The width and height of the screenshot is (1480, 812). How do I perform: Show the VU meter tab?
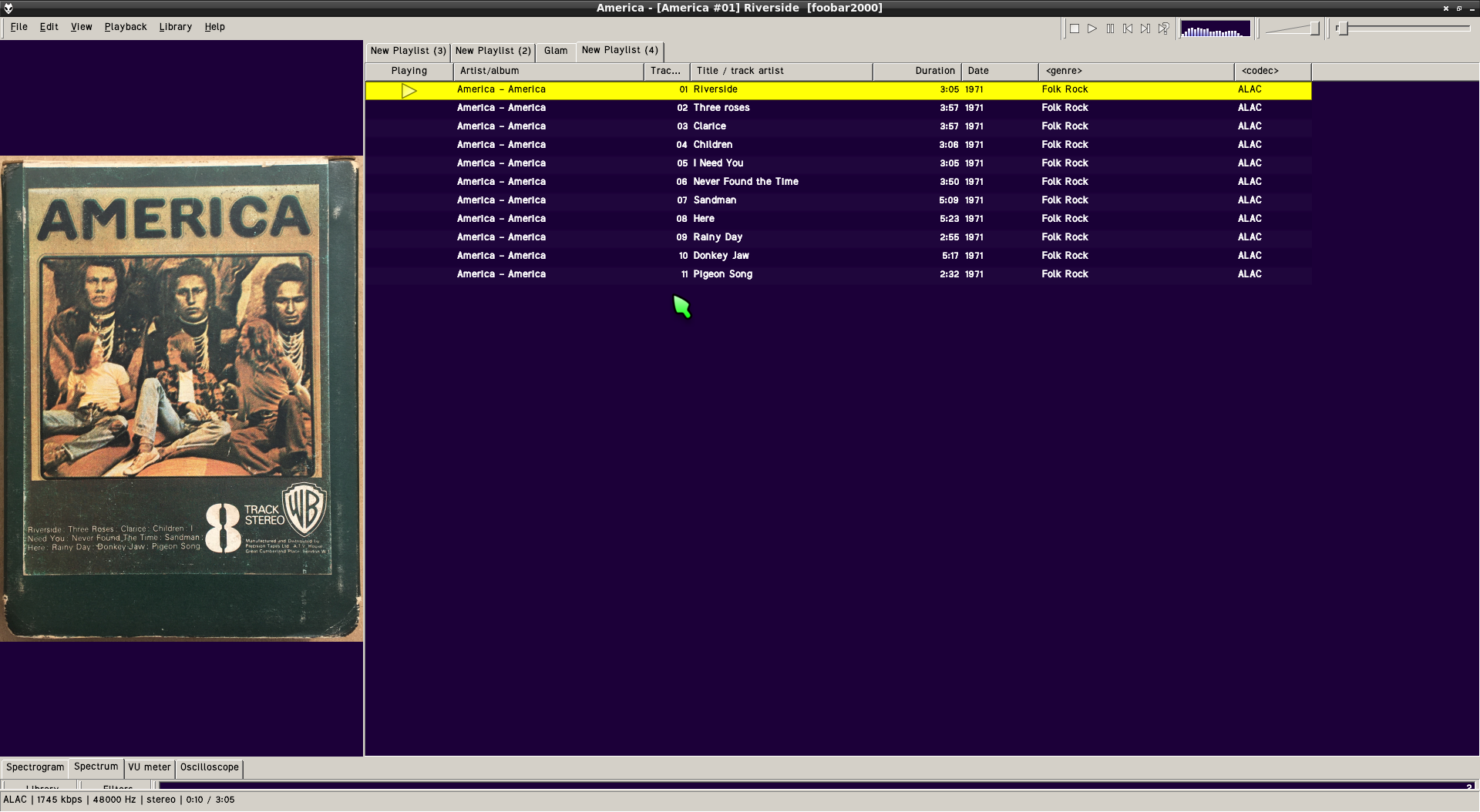pos(150,767)
